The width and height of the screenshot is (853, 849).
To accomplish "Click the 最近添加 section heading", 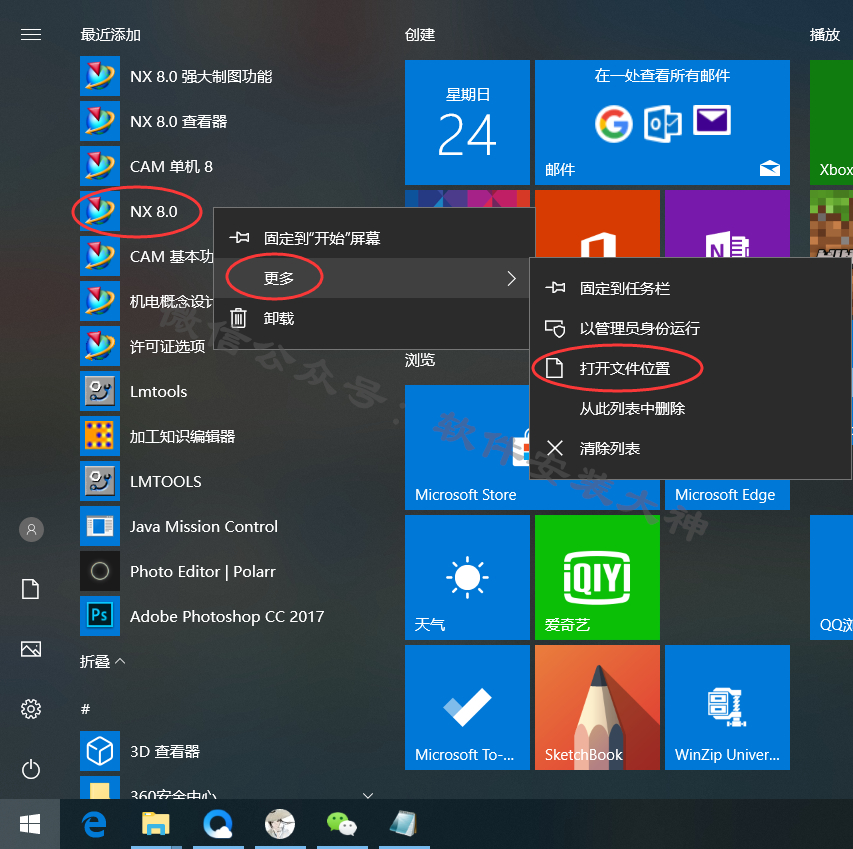I will pyautogui.click(x=110, y=35).
